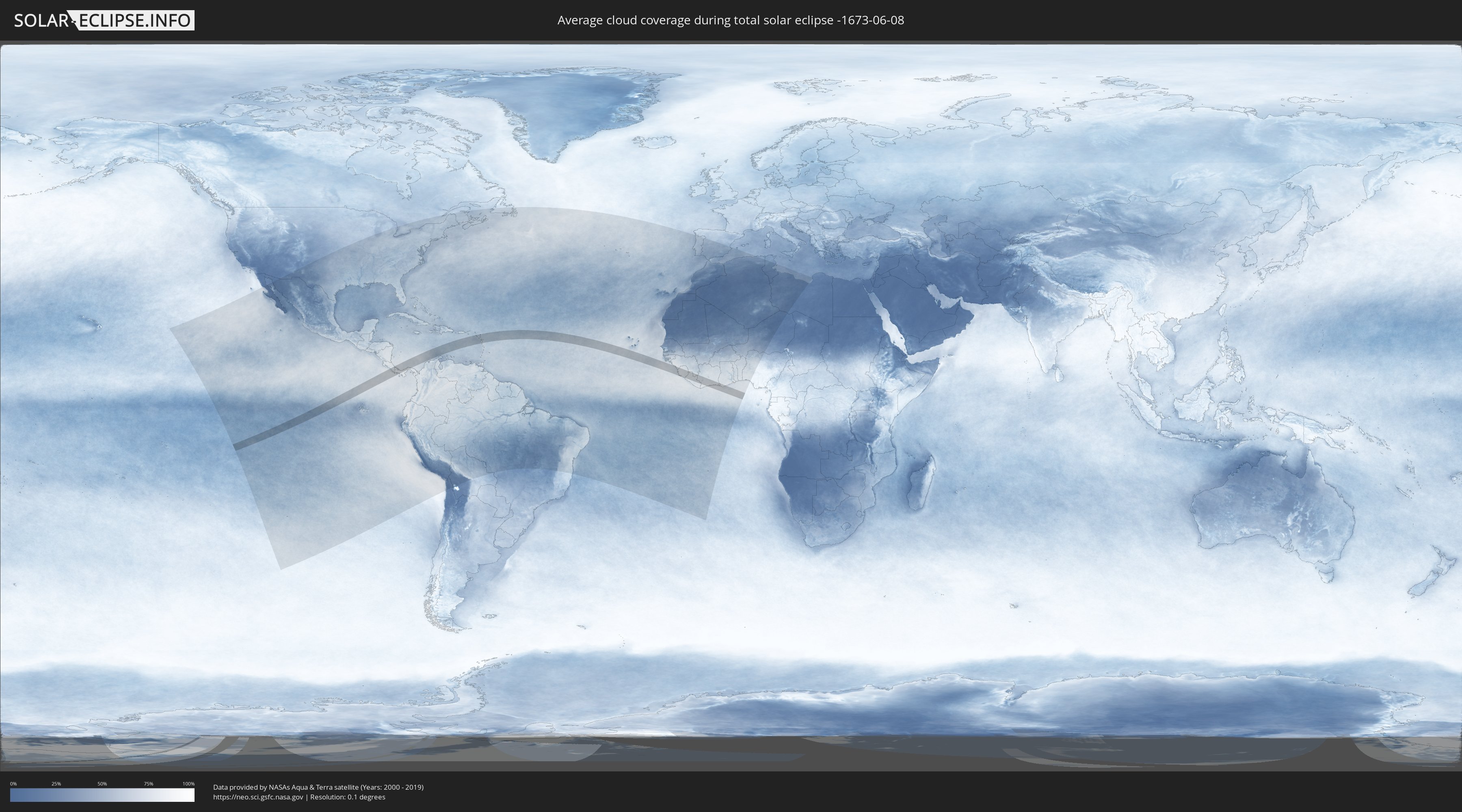Click the neo.sci.gsfc.nasa.gov URL text

pos(258,797)
